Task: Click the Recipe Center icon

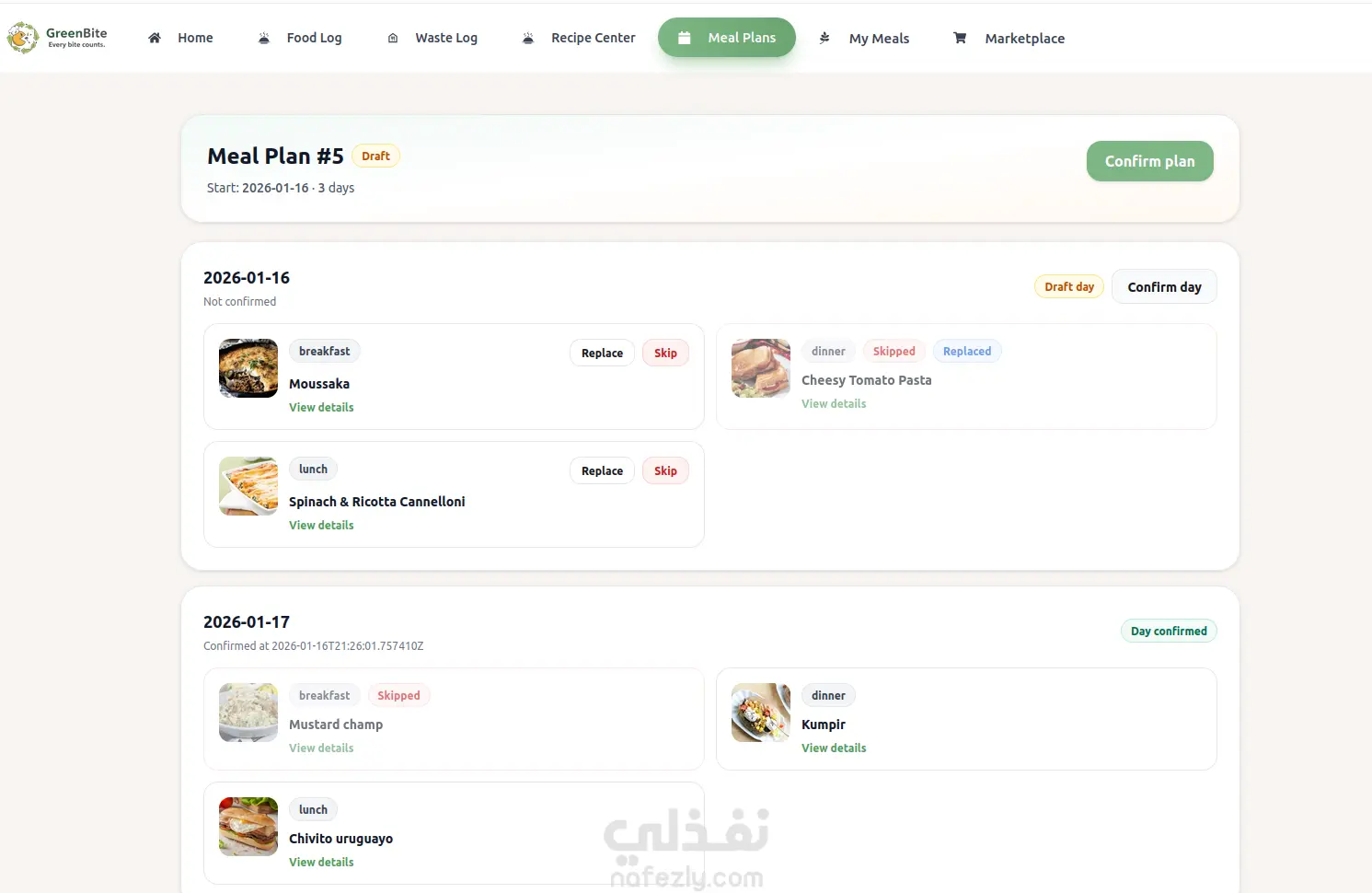Action: point(528,38)
